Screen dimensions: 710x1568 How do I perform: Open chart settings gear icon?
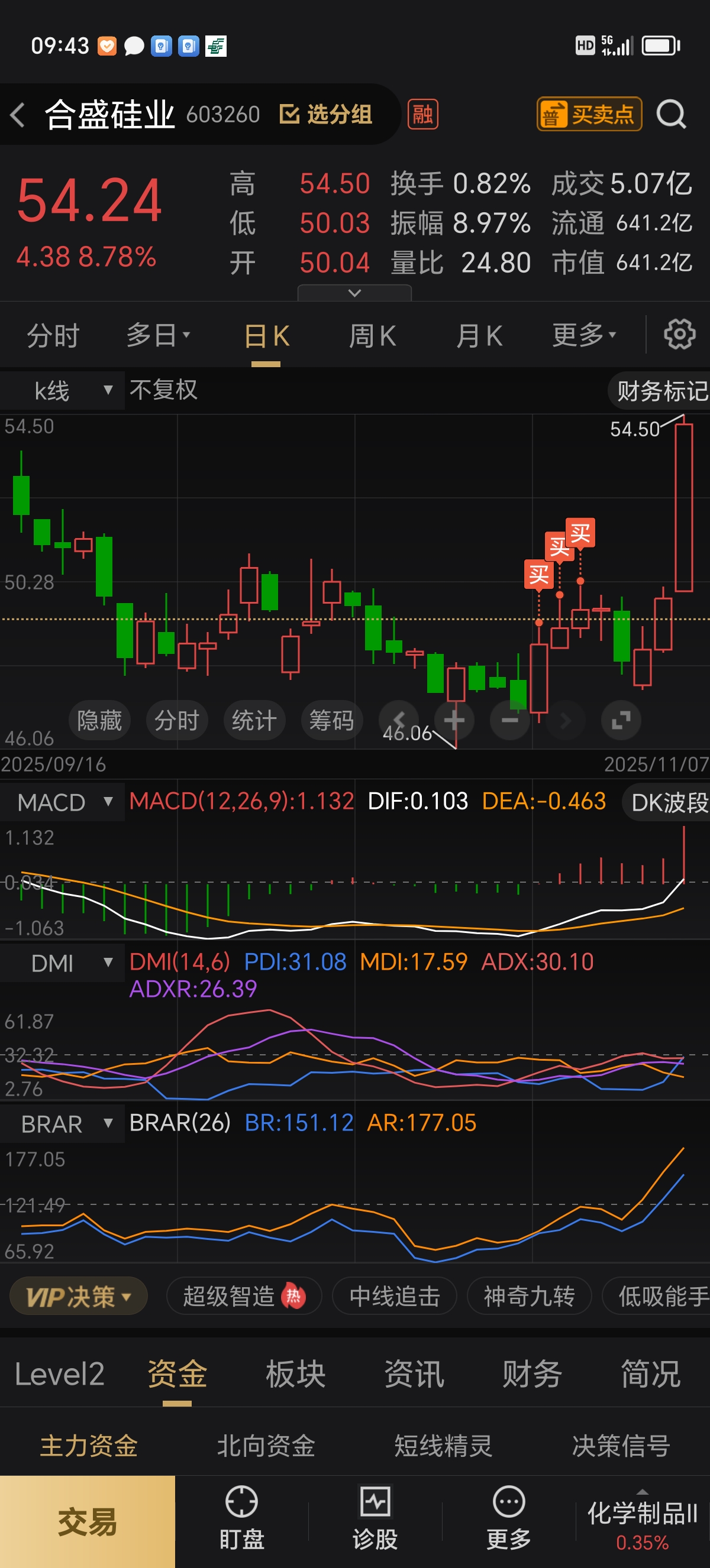[679, 334]
